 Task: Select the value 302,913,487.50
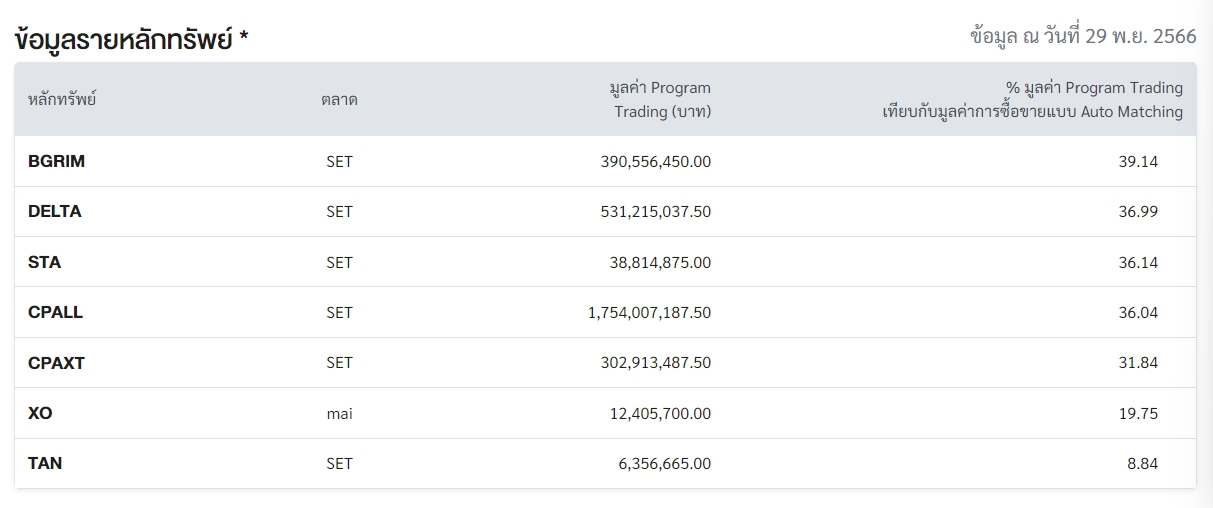pyautogui.click(x=656, y=363)
